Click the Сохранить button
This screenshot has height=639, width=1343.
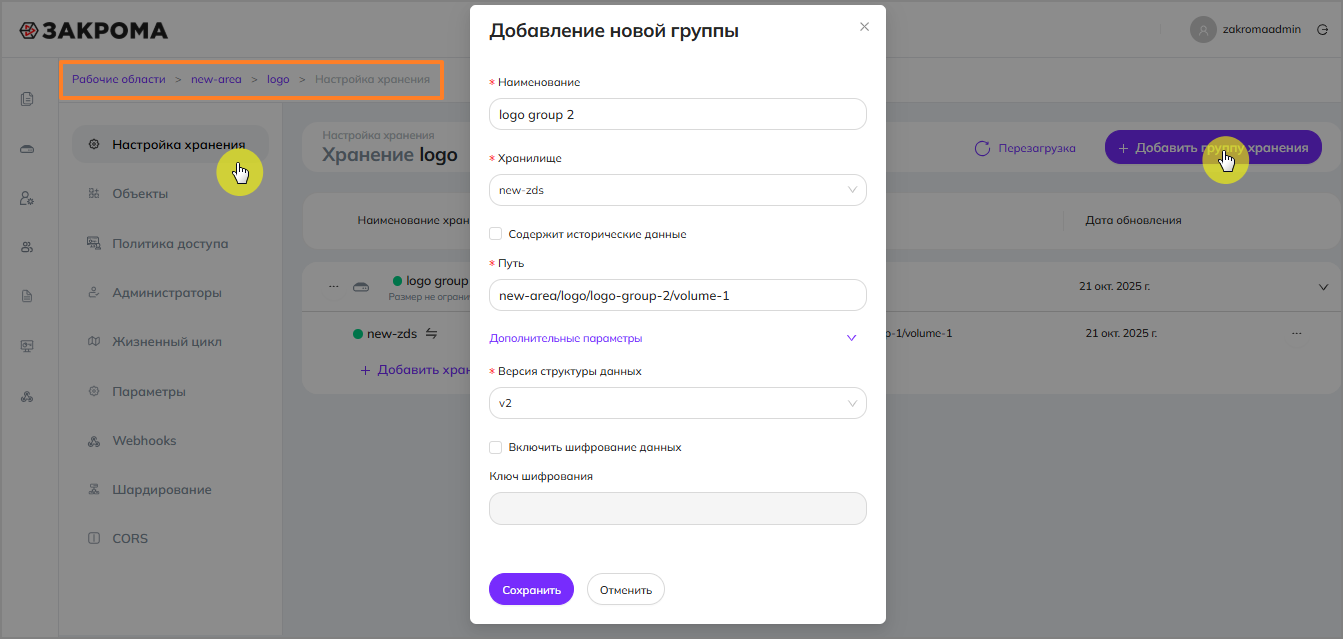point(531,590)
